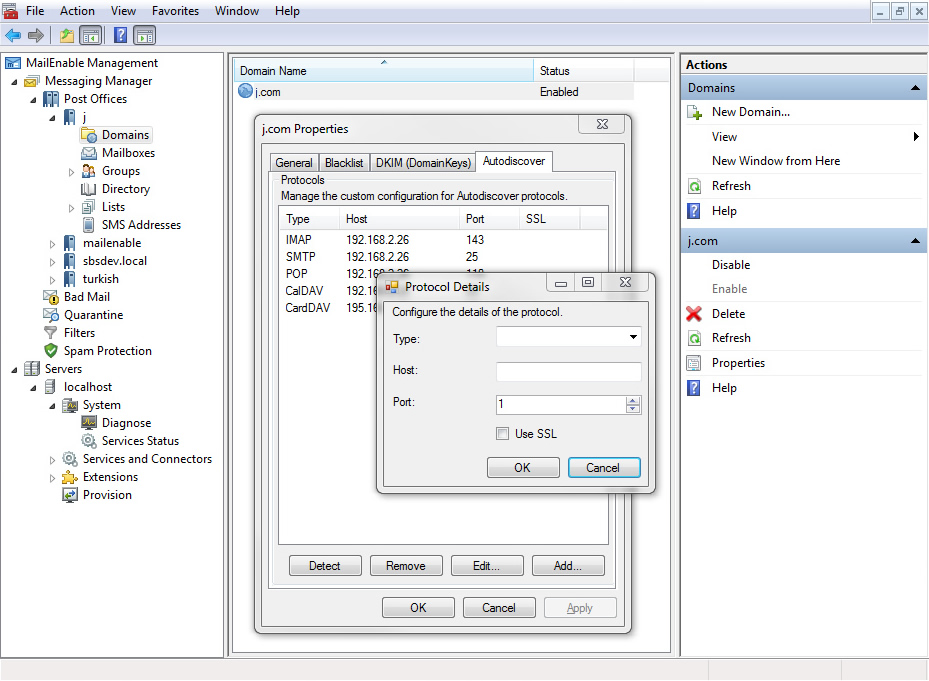Screen dimensions: 929x681
Task: Click the Add... button
Action: point(568,566)
